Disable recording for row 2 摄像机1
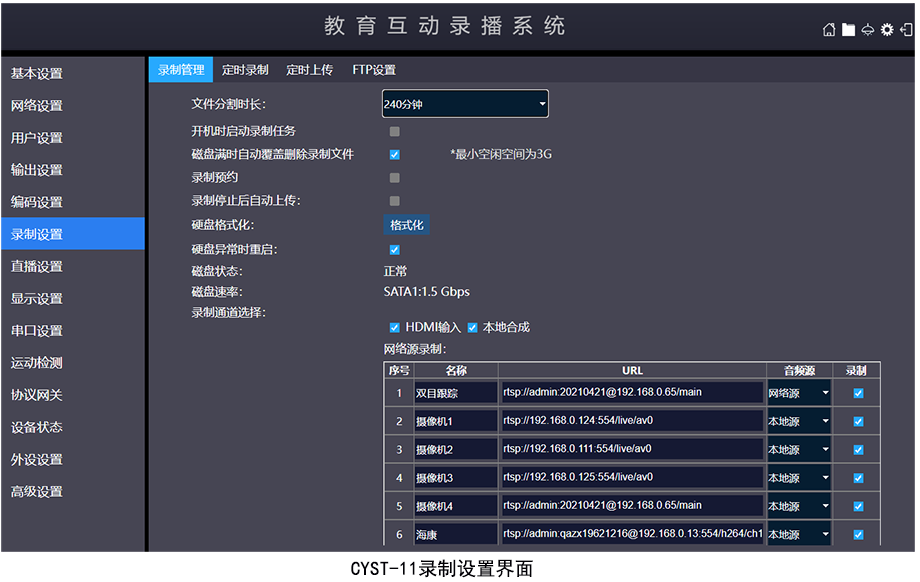 tap(858, 422)
